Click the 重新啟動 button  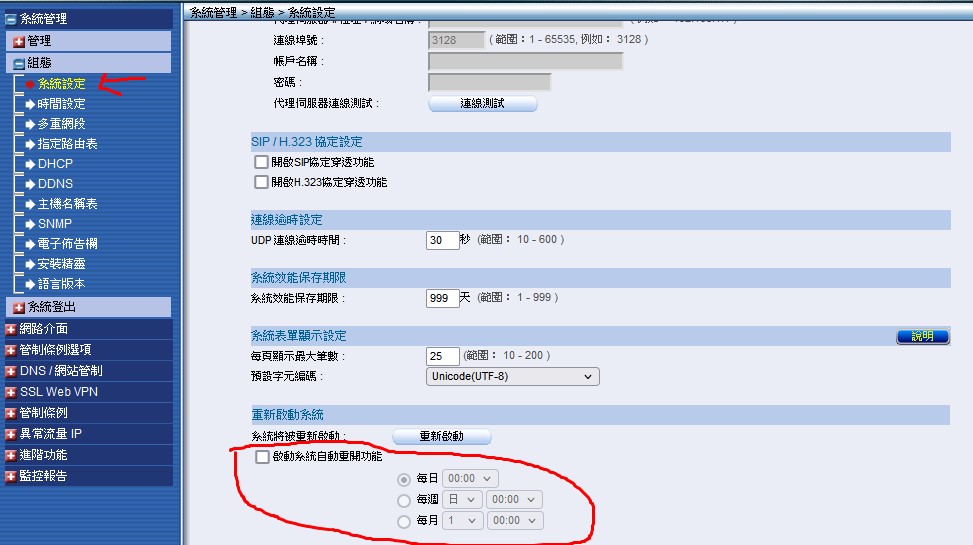[441, 437]
